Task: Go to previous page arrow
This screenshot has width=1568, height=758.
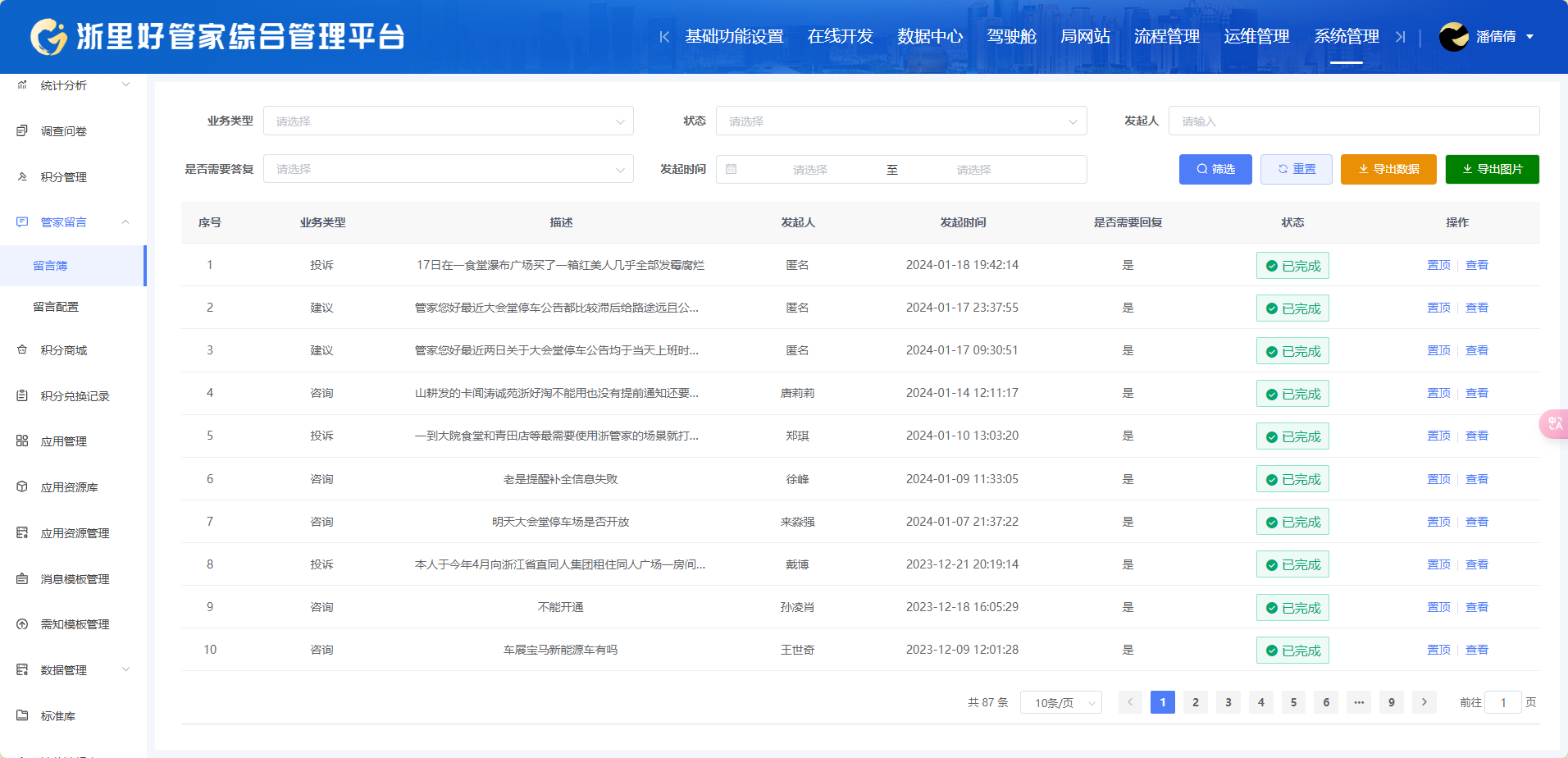Action: [1130, 702]
